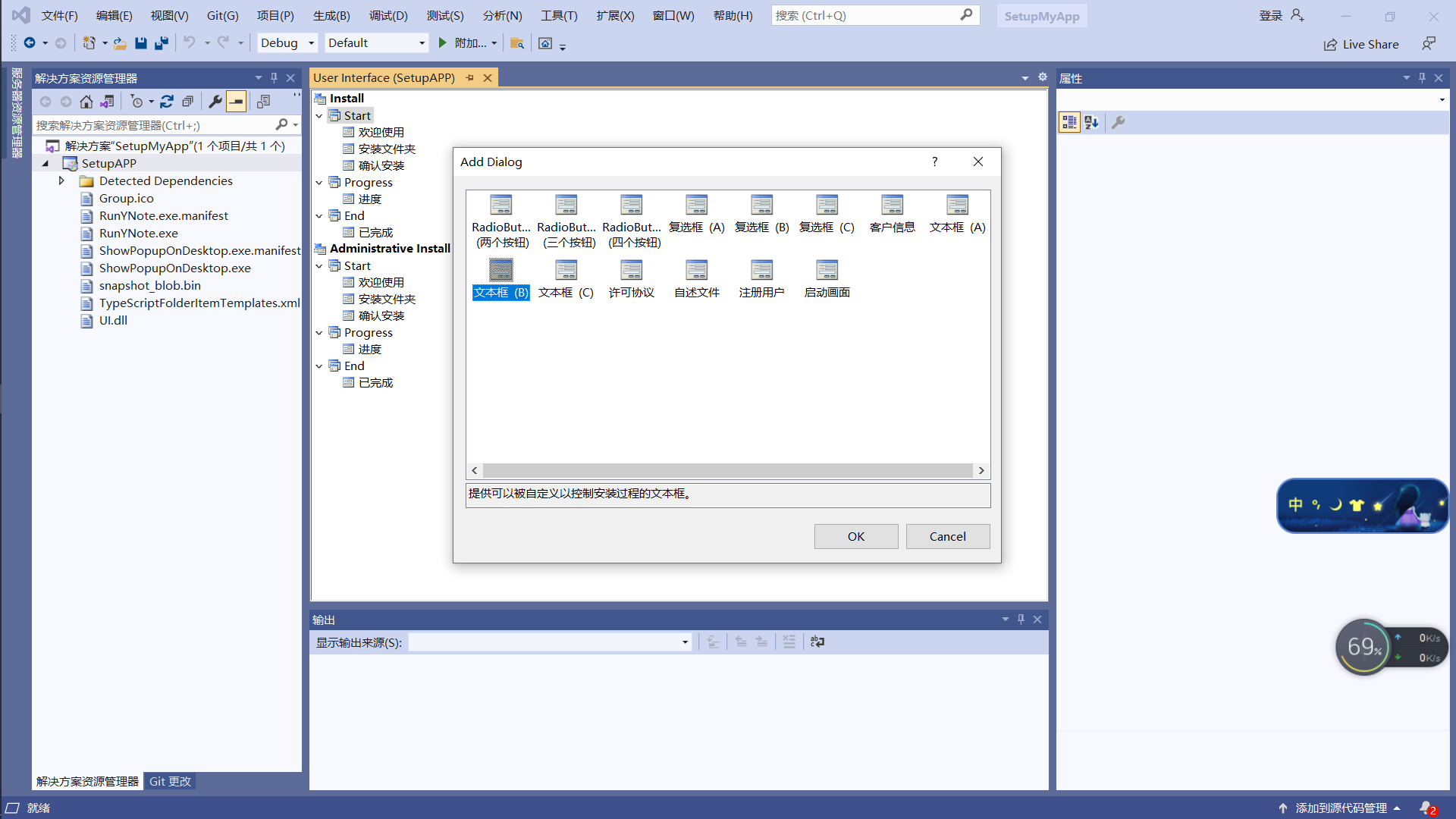1456x819 pixels.
Task: Toggle the highlighted preview-selected-items button in Solution Explorer
Action: 237,102
